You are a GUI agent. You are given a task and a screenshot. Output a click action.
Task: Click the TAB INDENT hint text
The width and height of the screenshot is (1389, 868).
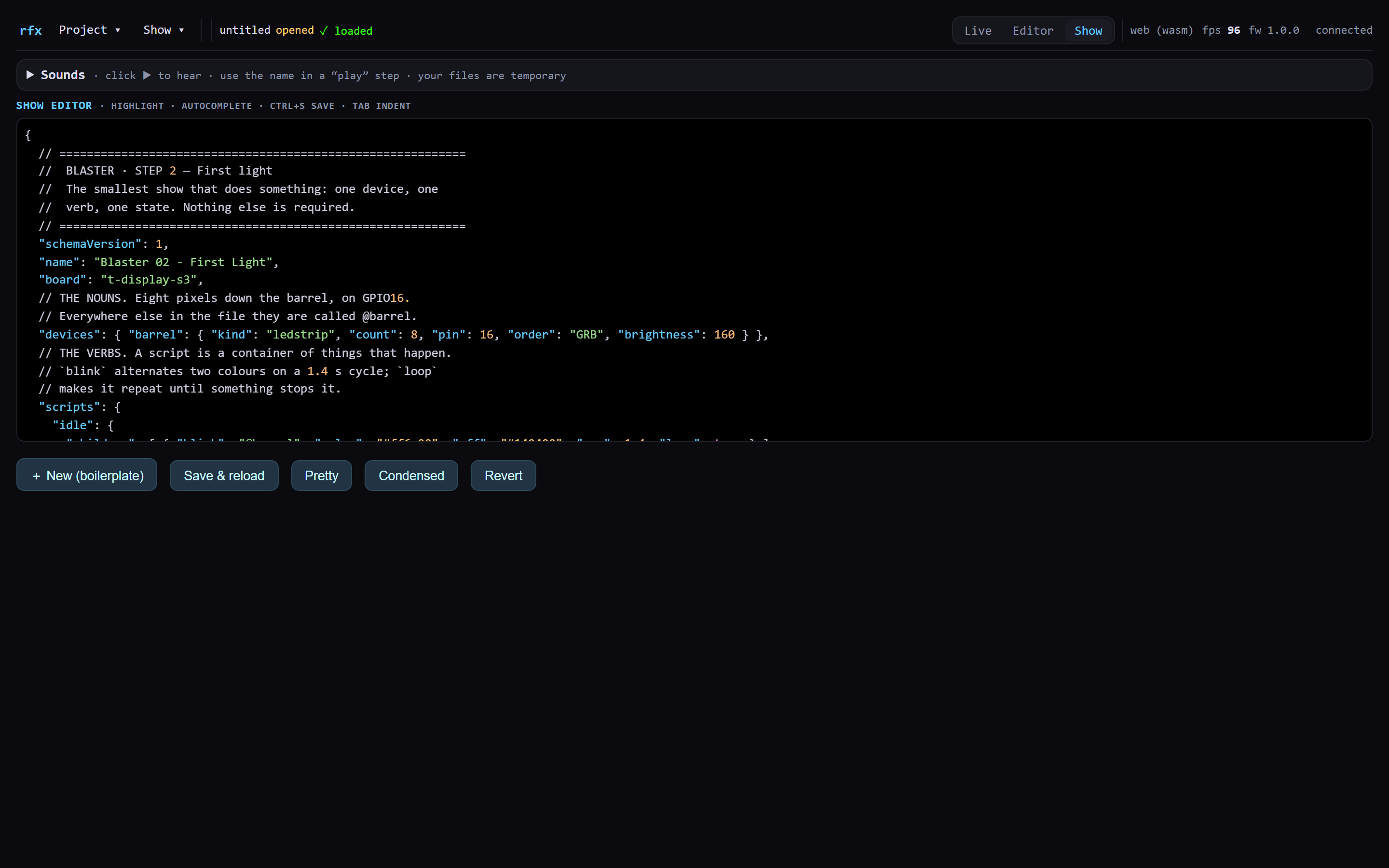click(381, 106)
